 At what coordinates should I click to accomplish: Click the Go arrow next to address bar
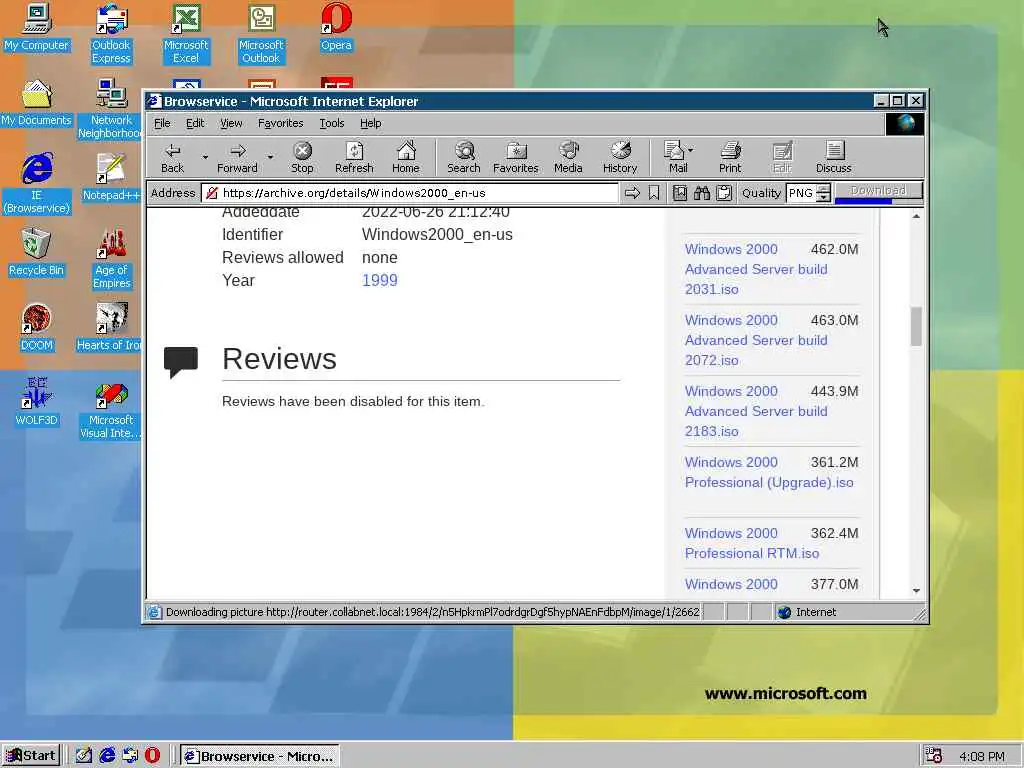point(632,193)
